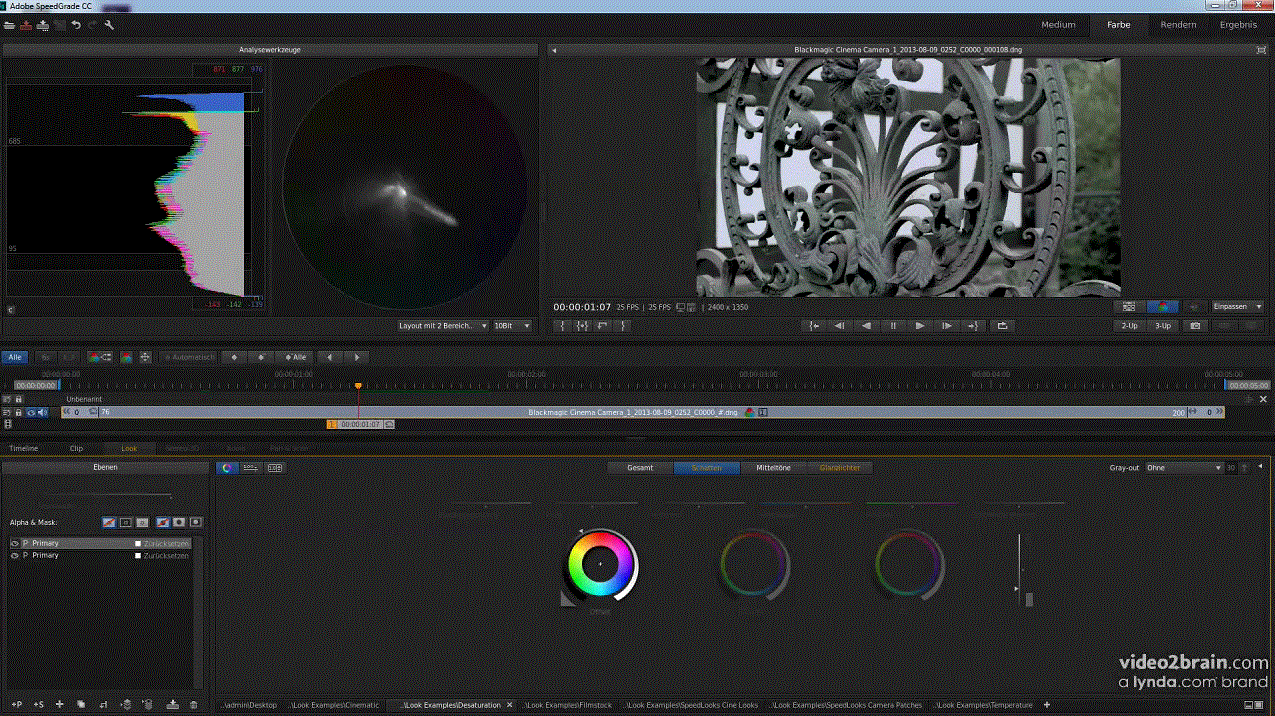1275x716 pixels.
Task: Click the redo arrow in top toolbar
Action: [92, 25]
